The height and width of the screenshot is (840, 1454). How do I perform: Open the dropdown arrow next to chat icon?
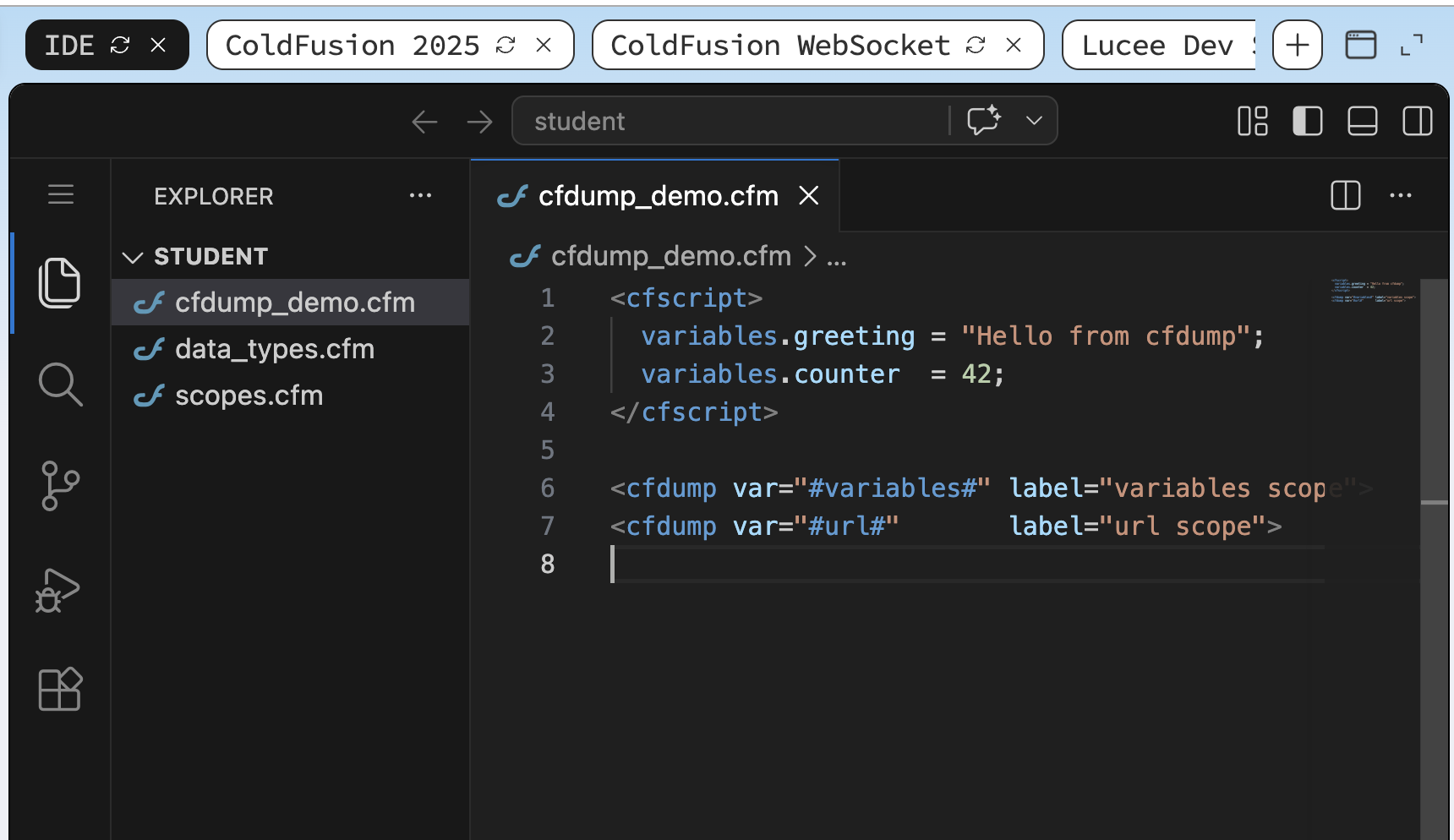click(x=1034, y=121)
